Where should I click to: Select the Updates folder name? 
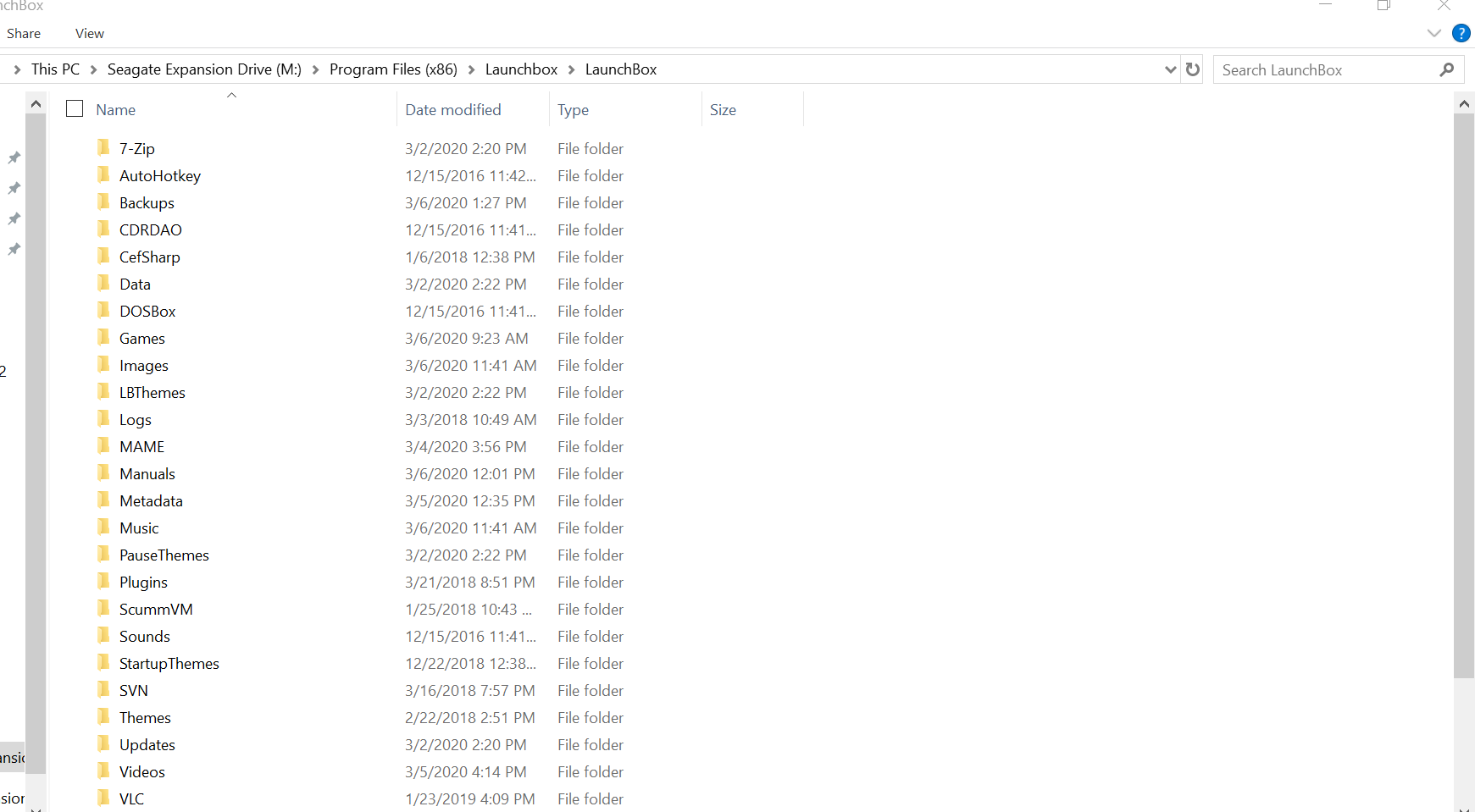click(x=147, y=744)
